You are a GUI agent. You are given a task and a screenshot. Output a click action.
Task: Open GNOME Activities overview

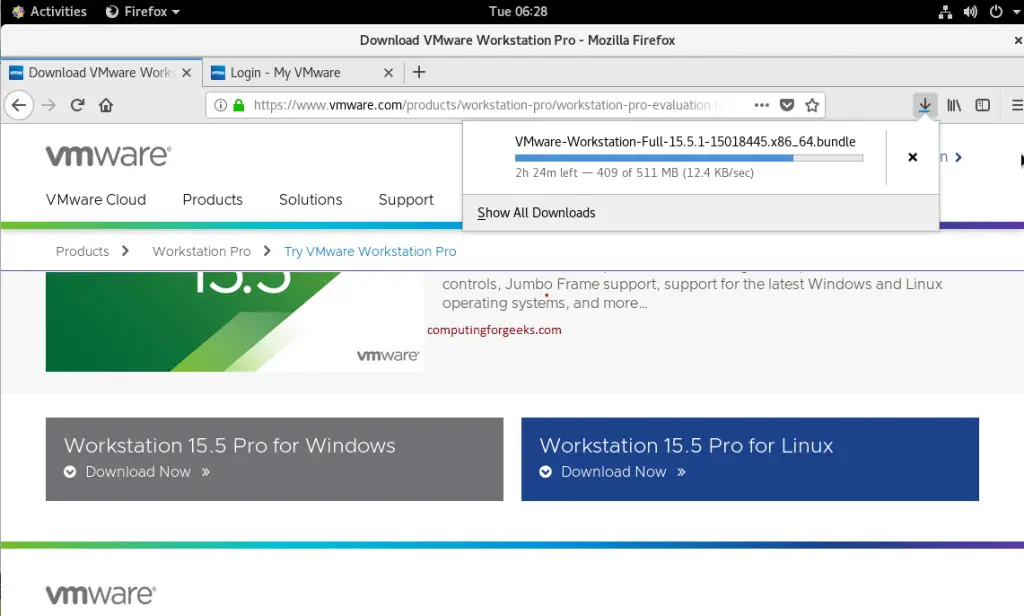[x=50, y=12]
